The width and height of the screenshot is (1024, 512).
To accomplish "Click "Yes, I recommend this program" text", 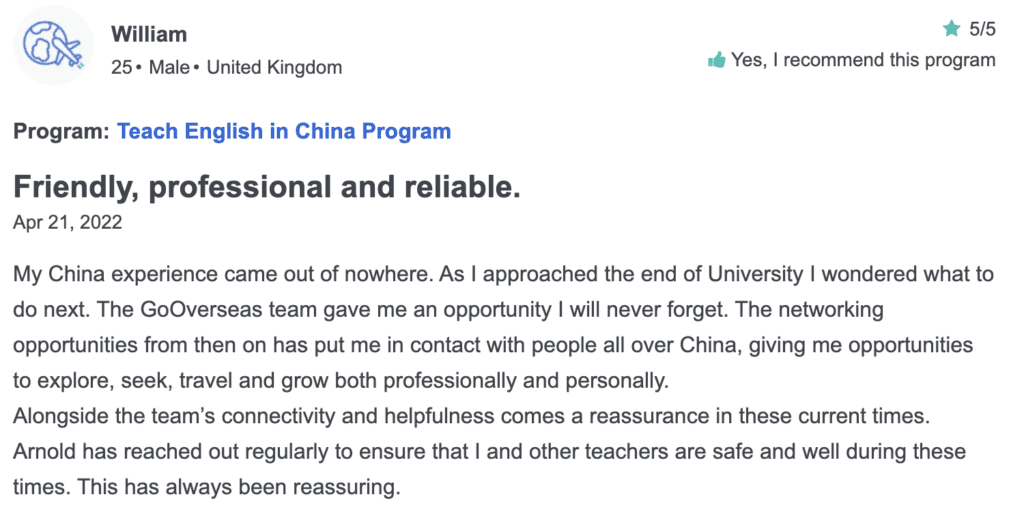I will coord(863,61).
